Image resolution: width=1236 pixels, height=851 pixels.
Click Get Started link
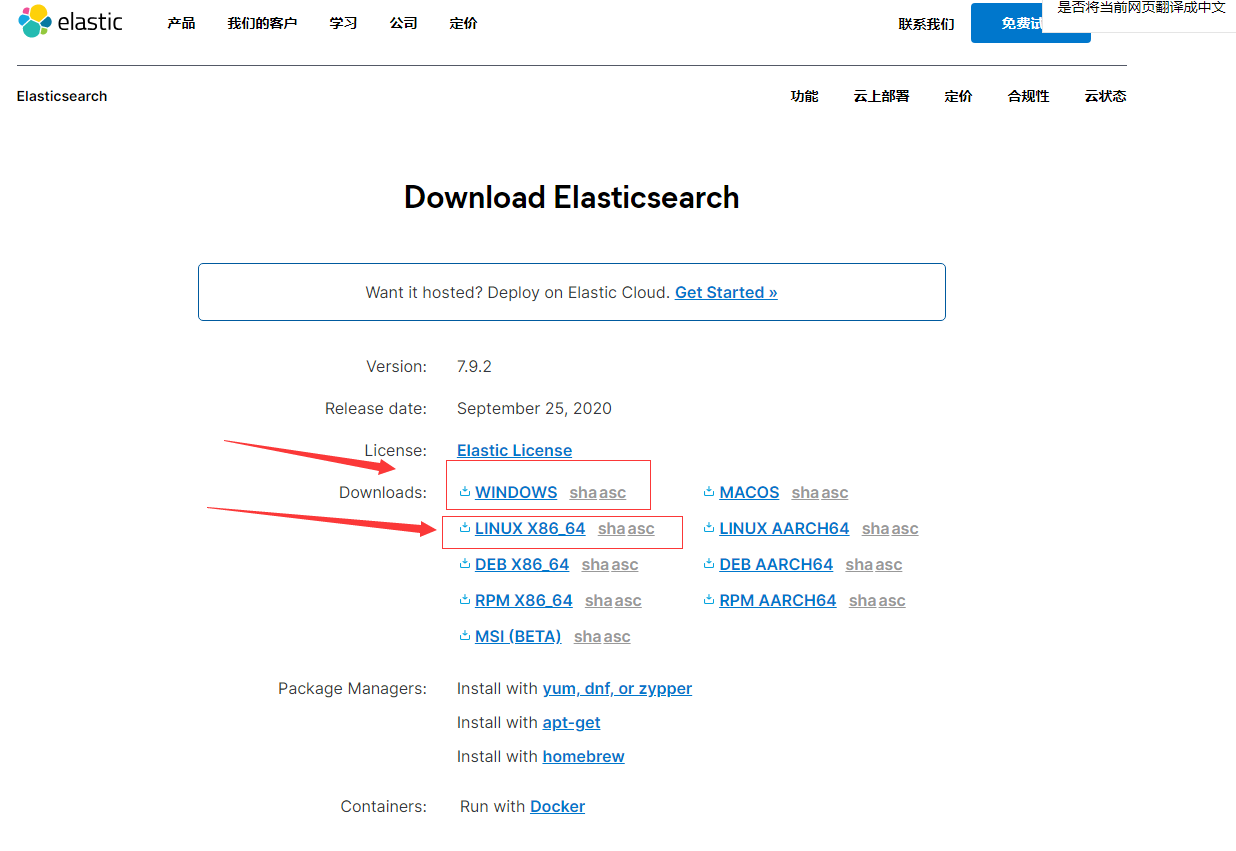click(x=726, y=292)
